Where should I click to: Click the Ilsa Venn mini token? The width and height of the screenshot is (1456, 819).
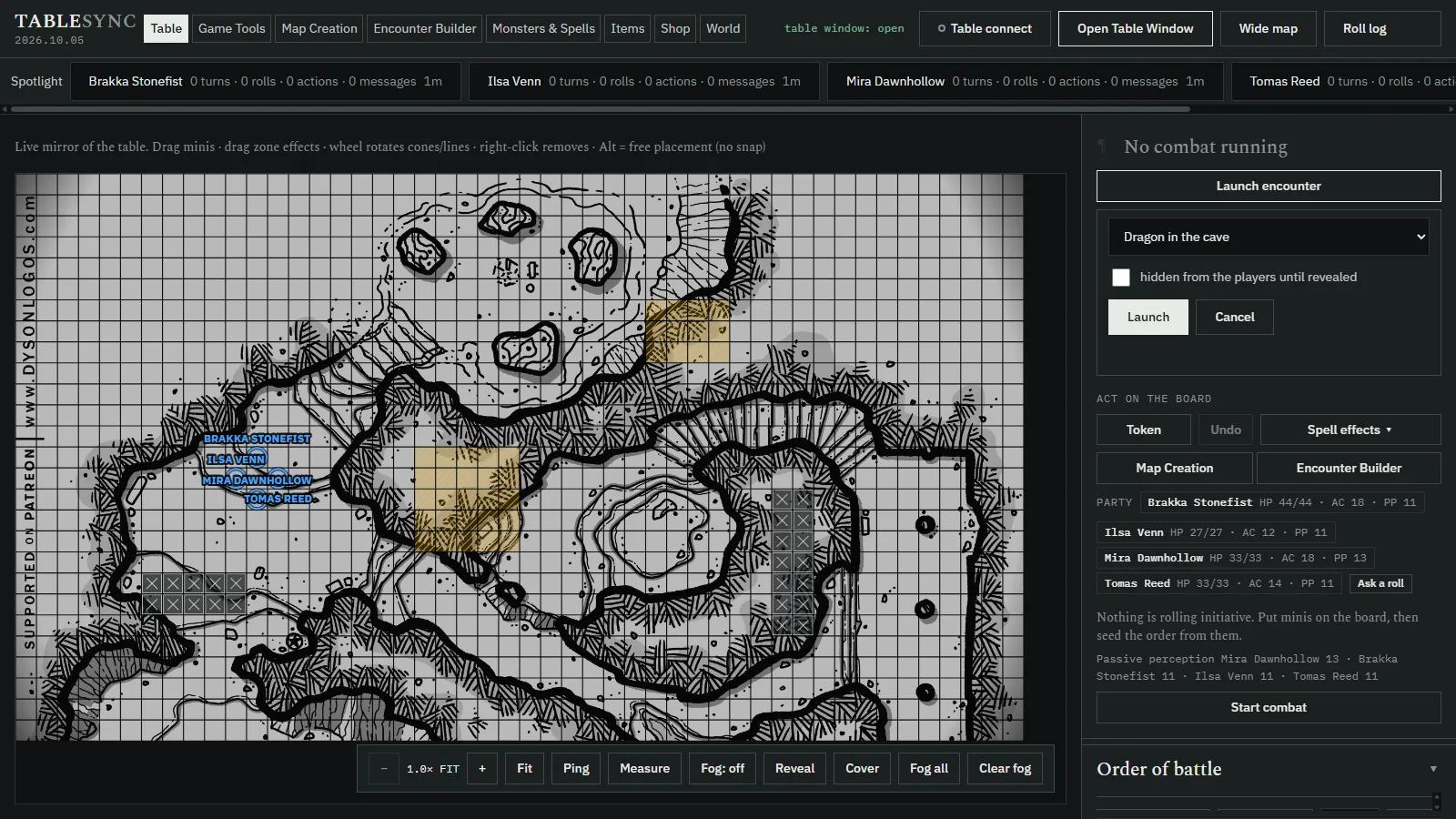point(257,459)
